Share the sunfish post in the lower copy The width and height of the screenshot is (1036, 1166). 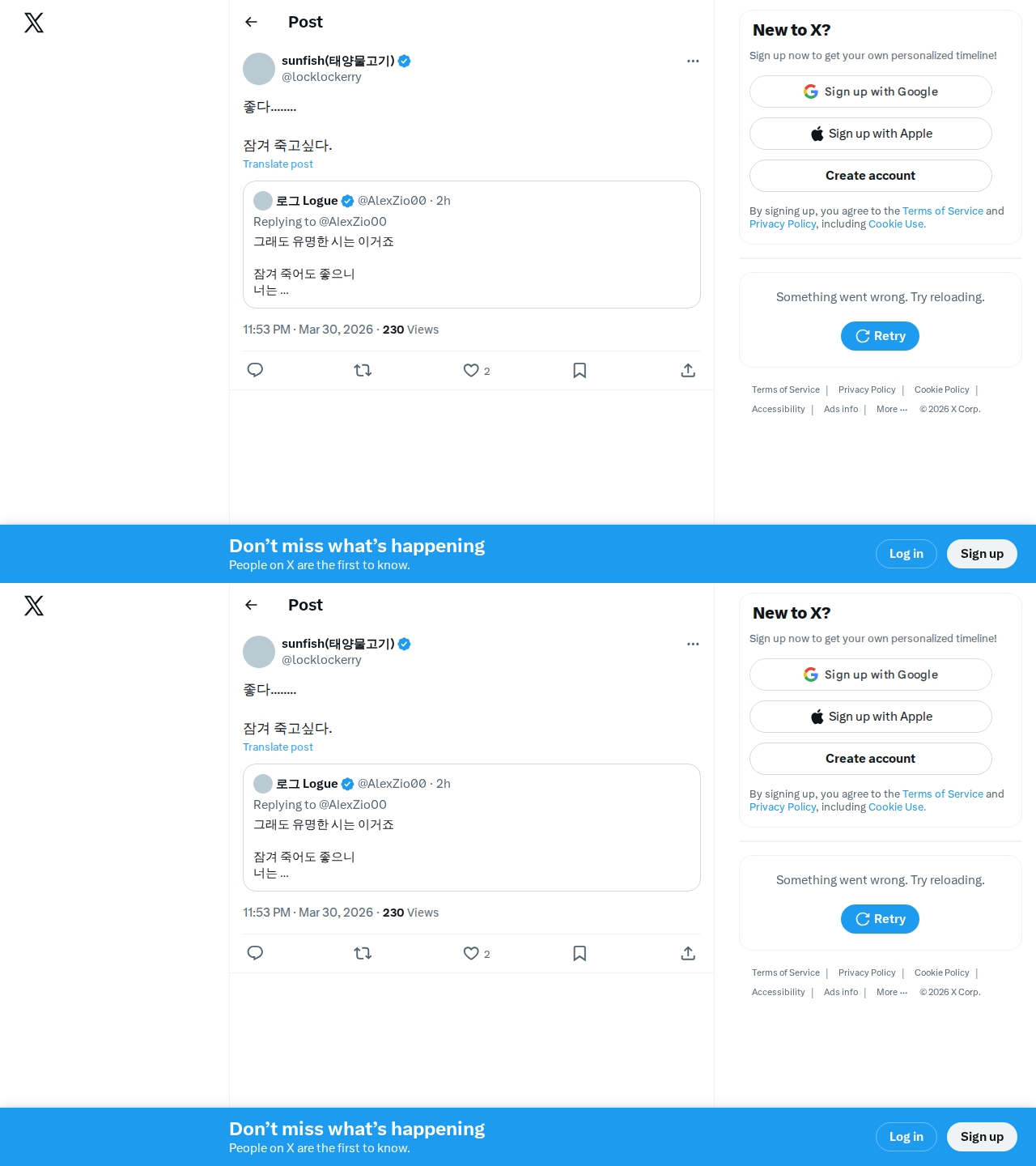(688, 953)
